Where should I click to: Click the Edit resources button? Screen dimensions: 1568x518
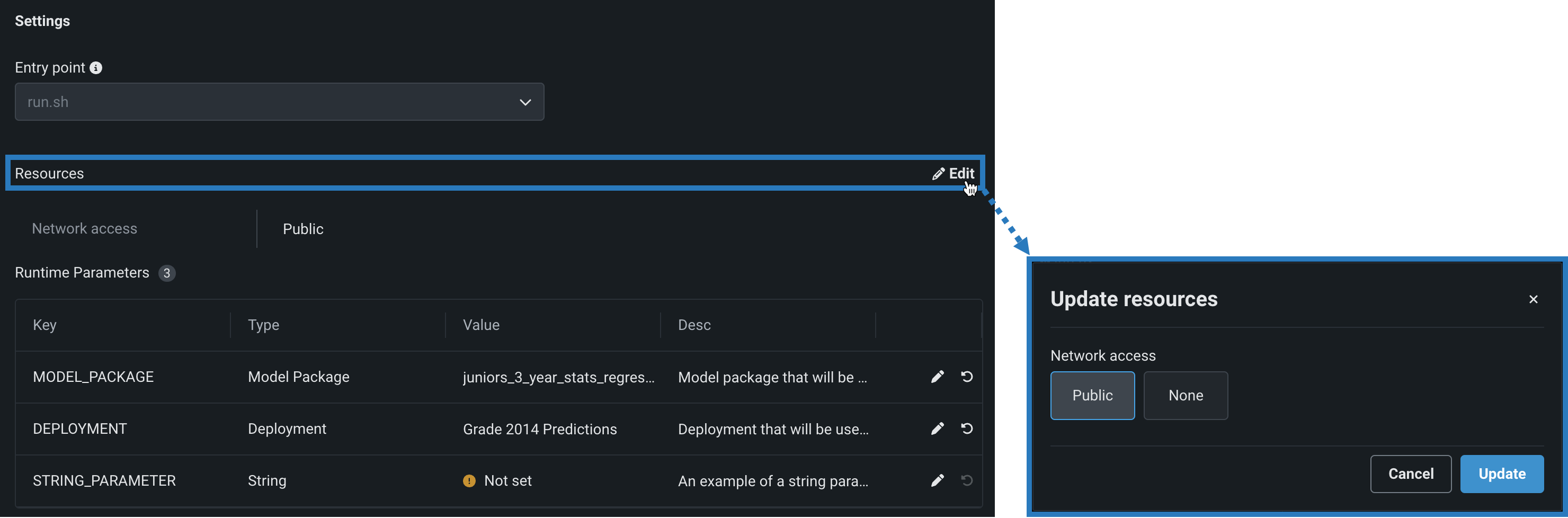tap(953, 174)
